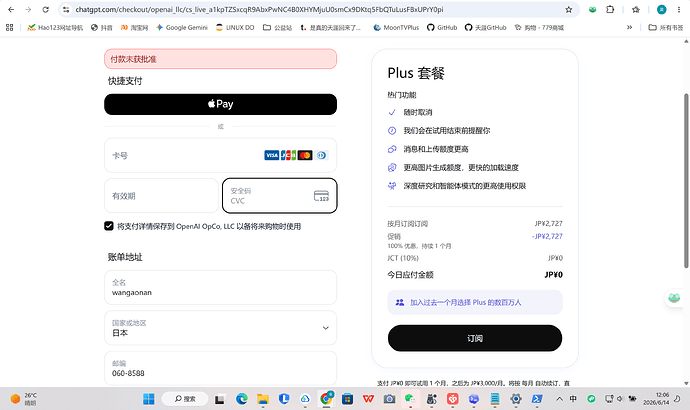Click the floating frog widget at right edge
This screenshot has width=690, height=410.
coord(674,298)
